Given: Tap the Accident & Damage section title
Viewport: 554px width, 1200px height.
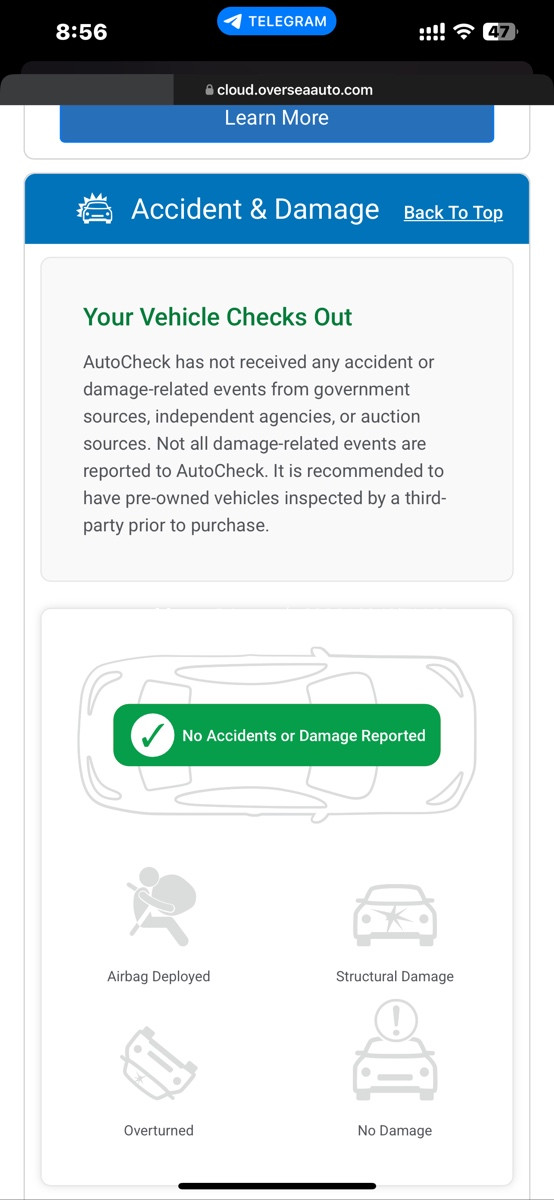Looking at the screenshot, I should click(255, 209).
